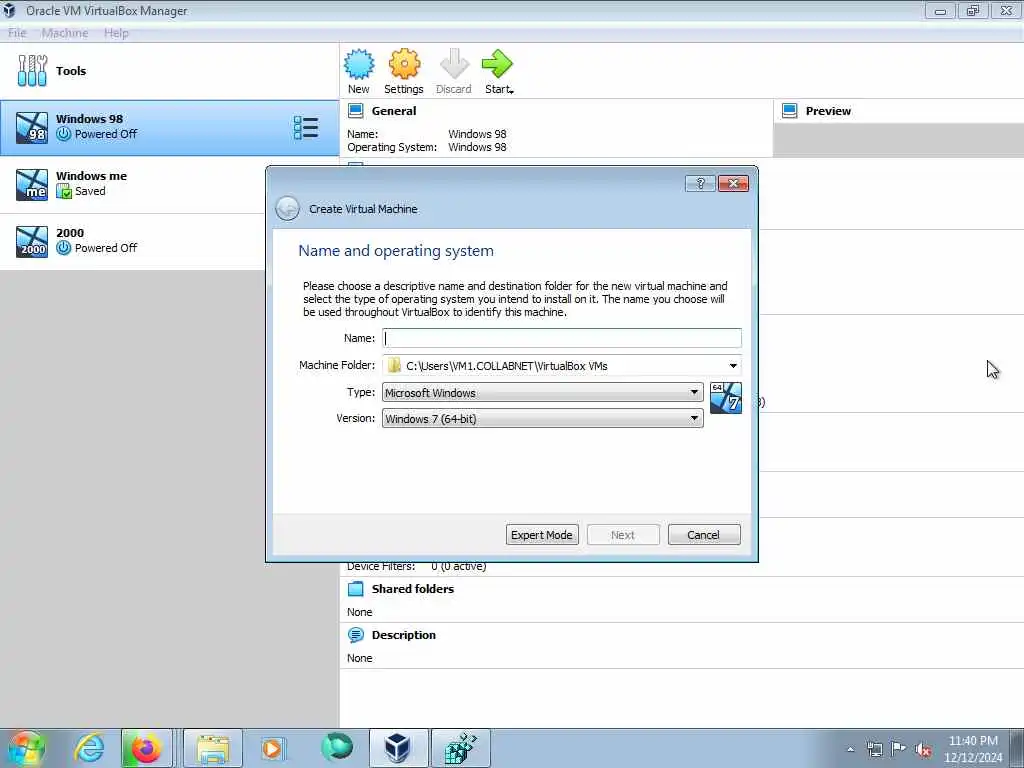Open the Help menu
The image size is (1024, 768).
[x=116, y=33]
